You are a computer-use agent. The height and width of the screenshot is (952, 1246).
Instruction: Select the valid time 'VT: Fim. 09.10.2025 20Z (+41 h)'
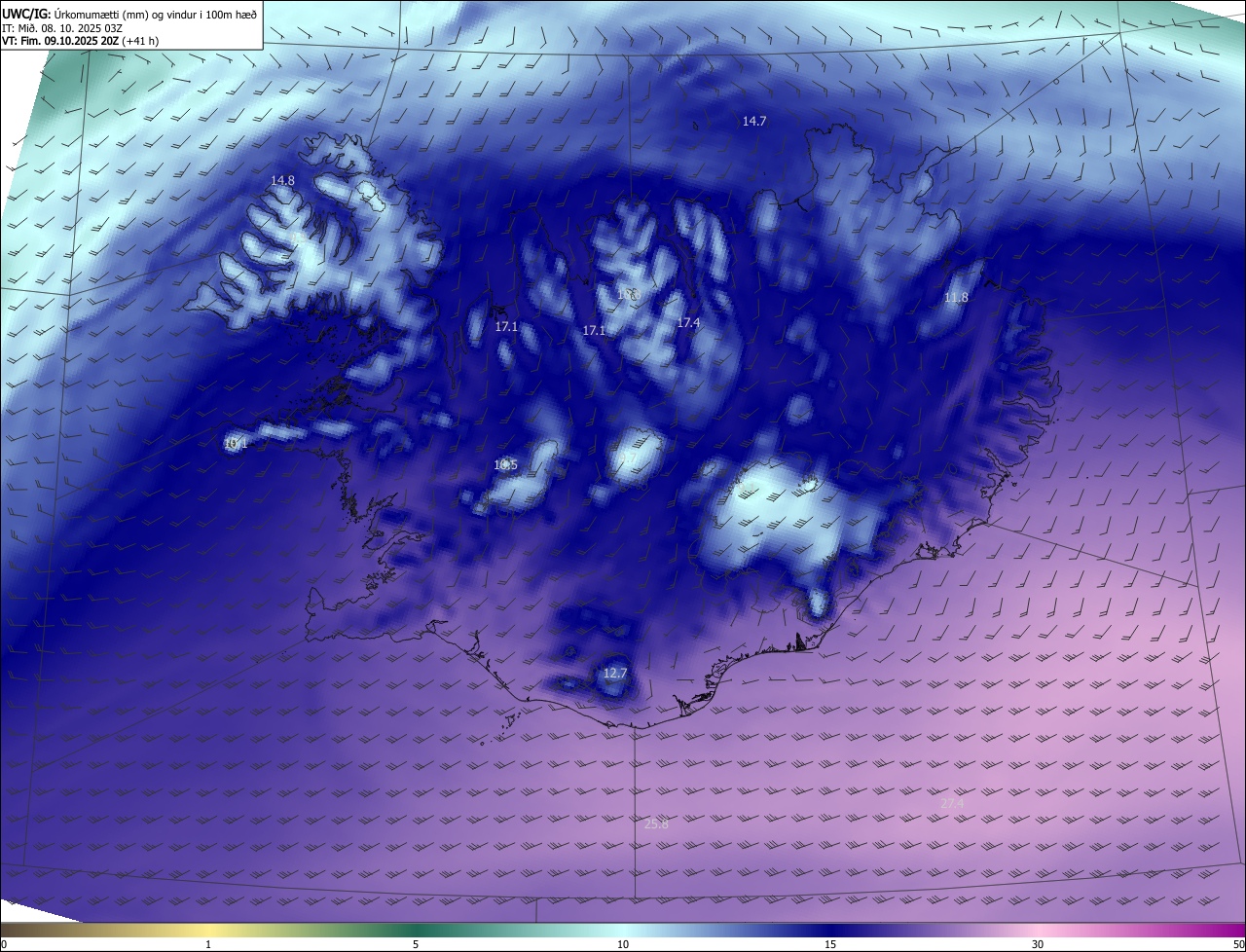point(80,41)
